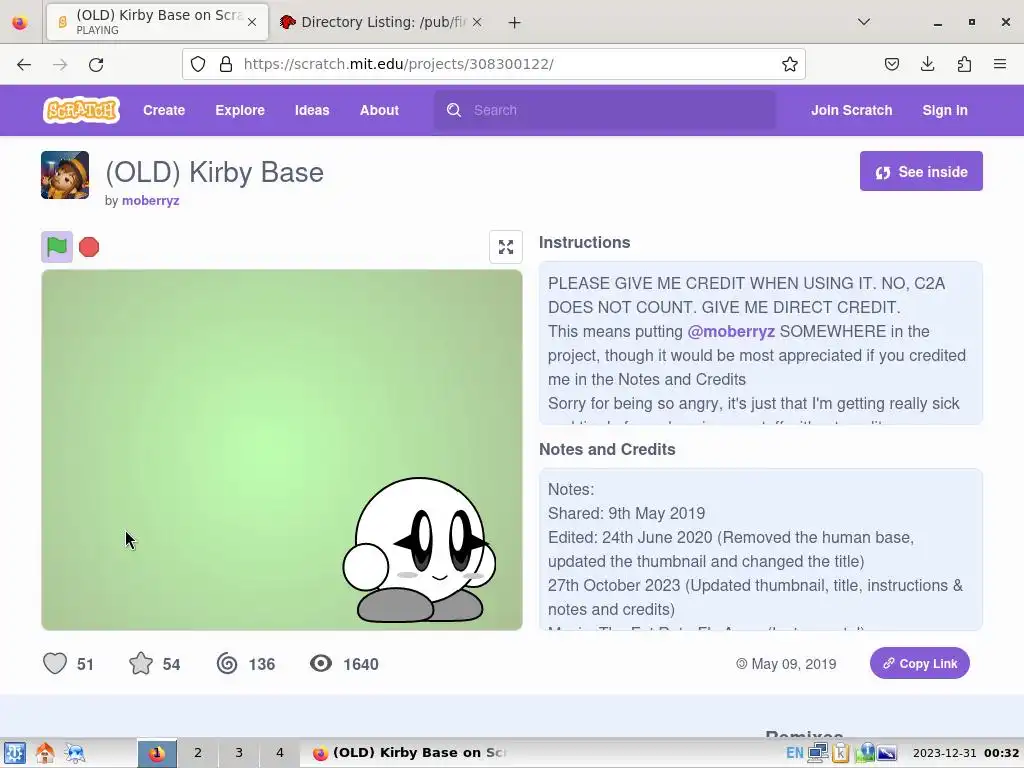
Task: Click the browser forward arrow
Action: (x=60, y=64)
